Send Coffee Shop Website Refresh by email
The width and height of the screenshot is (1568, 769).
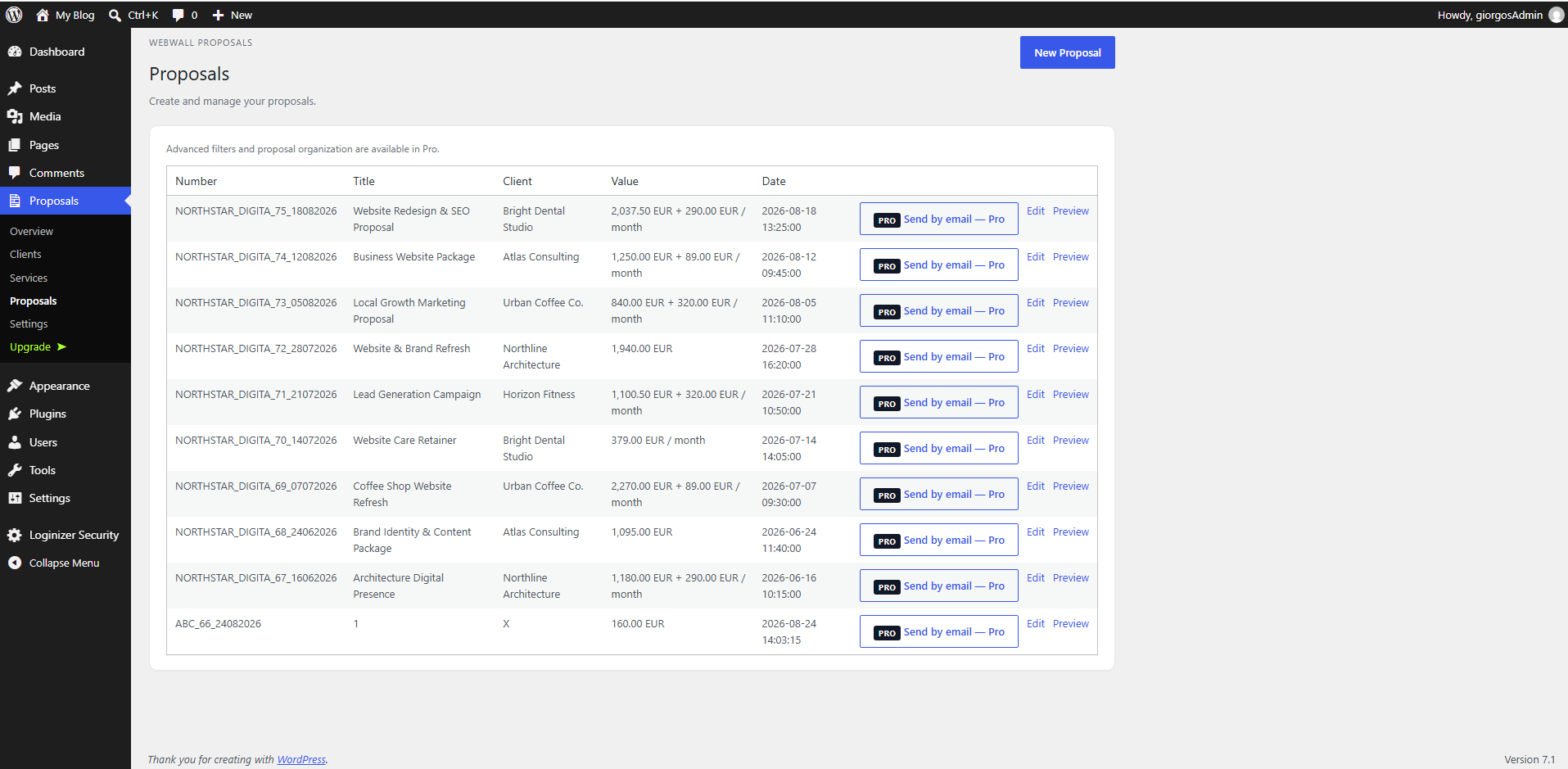939,494
